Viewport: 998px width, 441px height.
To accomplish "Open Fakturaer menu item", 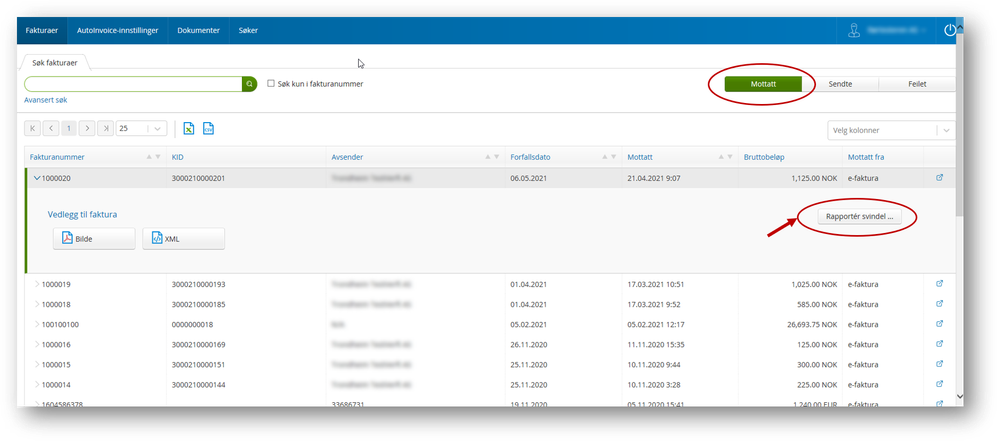I will coord(41,31).
